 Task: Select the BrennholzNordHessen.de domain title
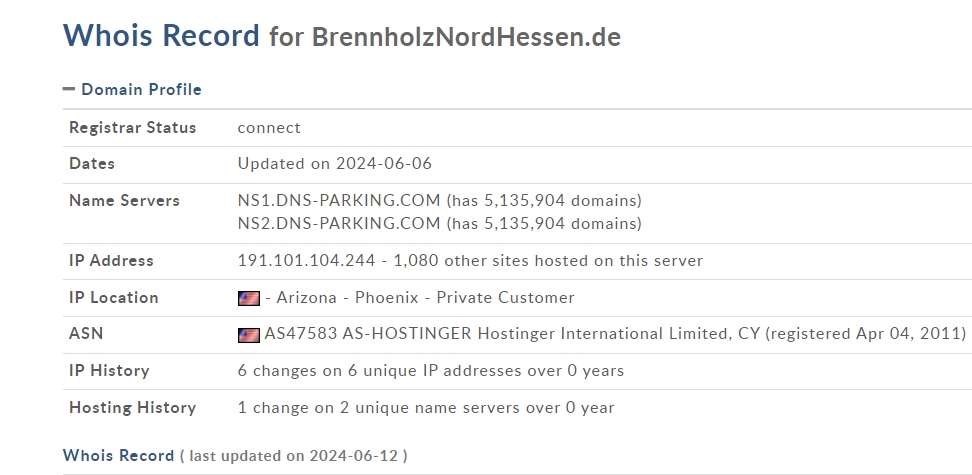point(466,37)
